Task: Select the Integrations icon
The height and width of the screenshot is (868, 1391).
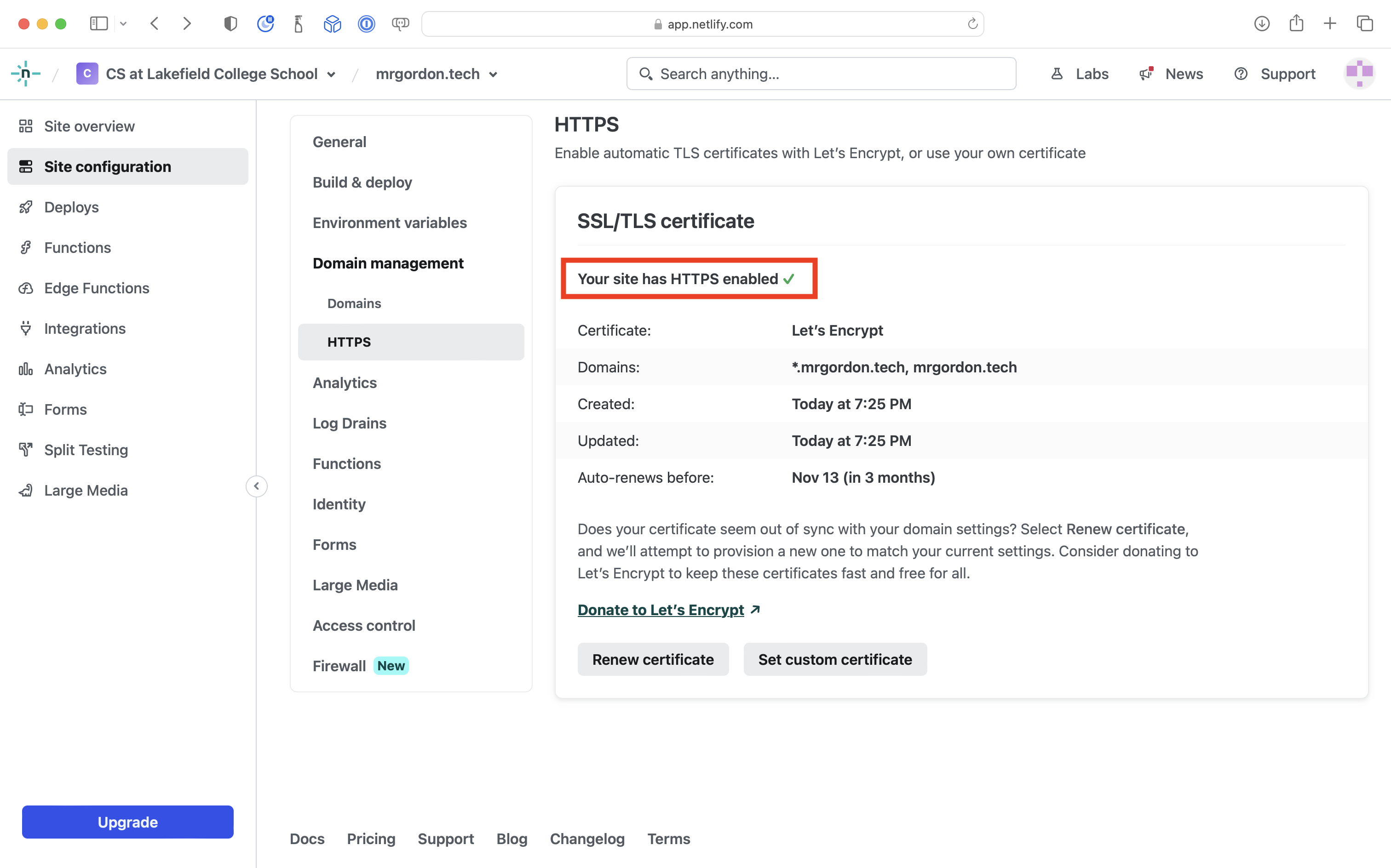Action: click(x=27, y=327)
